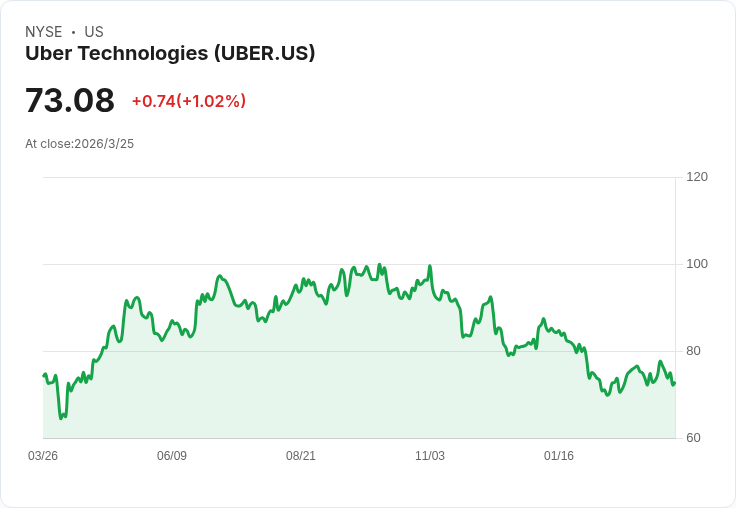Click the +0.74(+1.02%) price change
Image resolution: width=736 pixels, height=508 pixels.
[x=189, y=101]
